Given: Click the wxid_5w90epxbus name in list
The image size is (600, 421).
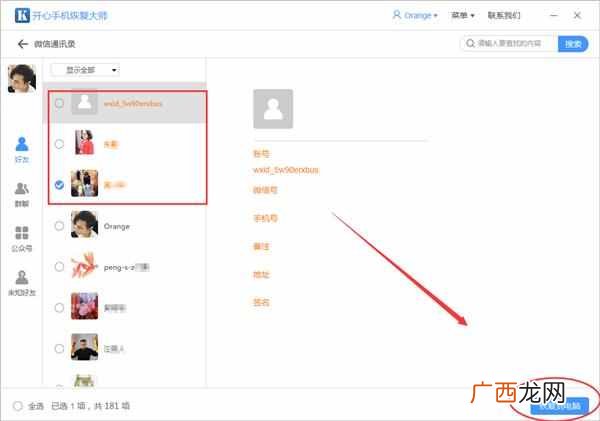Looking at the screenshot, I should (x=133, y=104).
